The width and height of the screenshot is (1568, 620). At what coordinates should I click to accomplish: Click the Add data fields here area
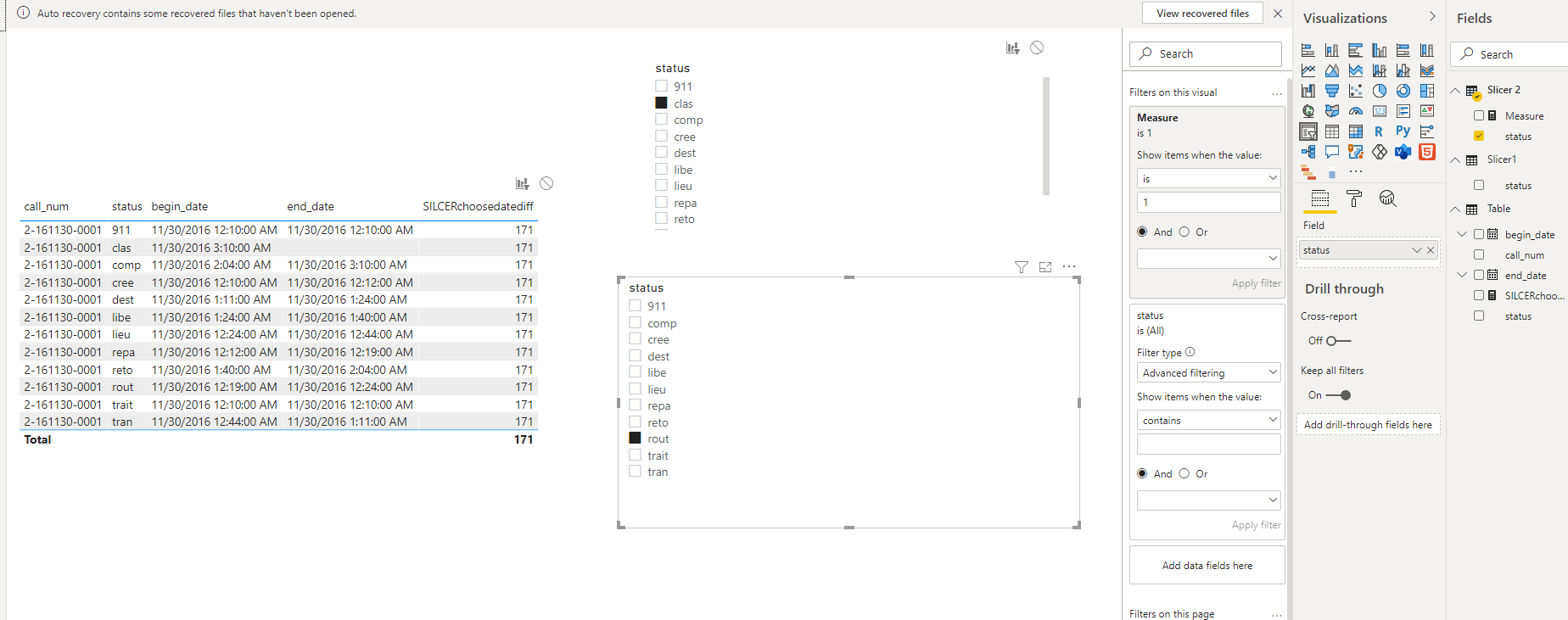[1207, 566]
